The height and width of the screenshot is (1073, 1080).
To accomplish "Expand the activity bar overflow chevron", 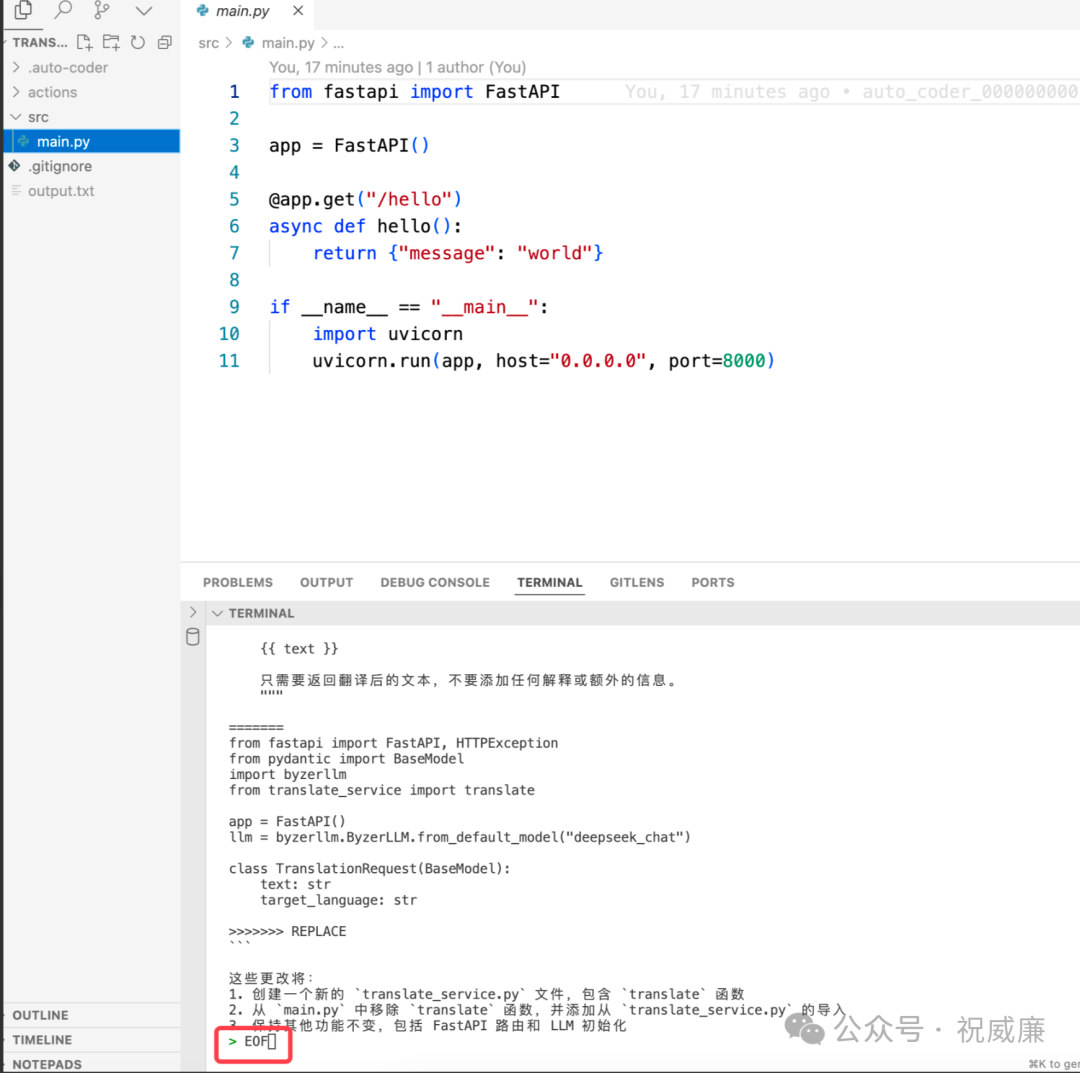I will coord(143,11).
